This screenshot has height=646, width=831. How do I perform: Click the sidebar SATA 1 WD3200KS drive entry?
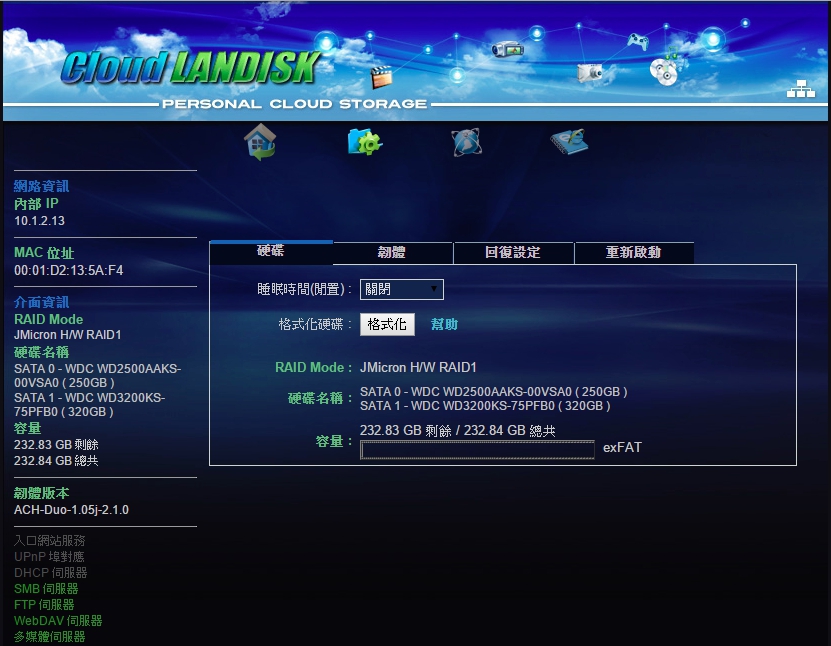[x=90, y=404]
